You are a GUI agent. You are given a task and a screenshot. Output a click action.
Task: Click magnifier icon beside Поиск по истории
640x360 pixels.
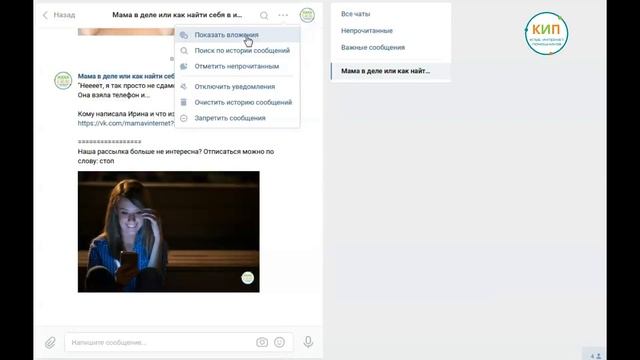pyautogui.click(x=184, y=51)
